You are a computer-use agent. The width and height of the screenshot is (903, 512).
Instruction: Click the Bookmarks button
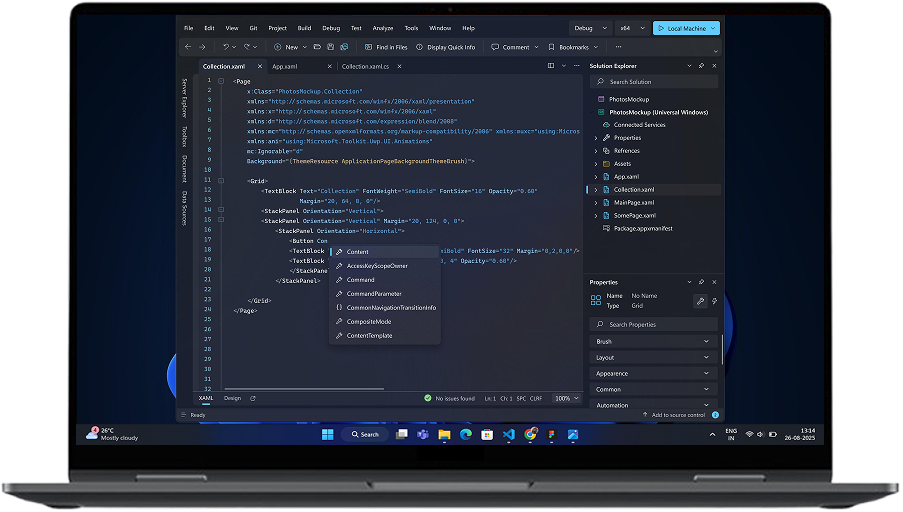point(568,47)
